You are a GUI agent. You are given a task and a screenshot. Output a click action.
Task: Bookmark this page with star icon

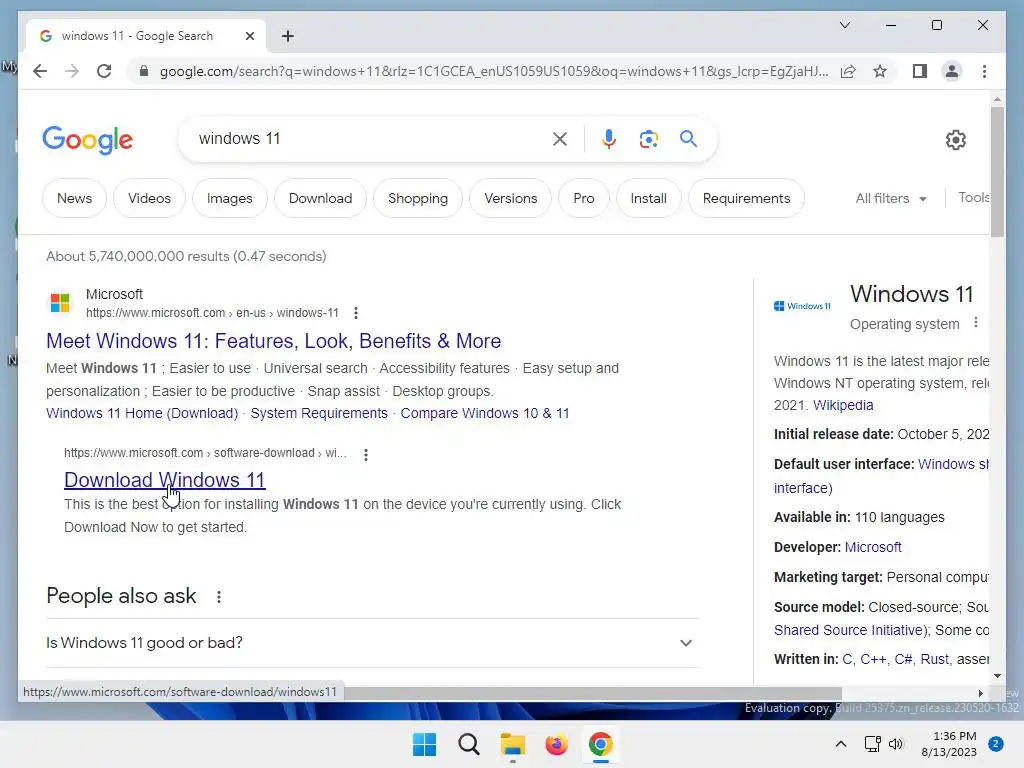pos(880,71)
